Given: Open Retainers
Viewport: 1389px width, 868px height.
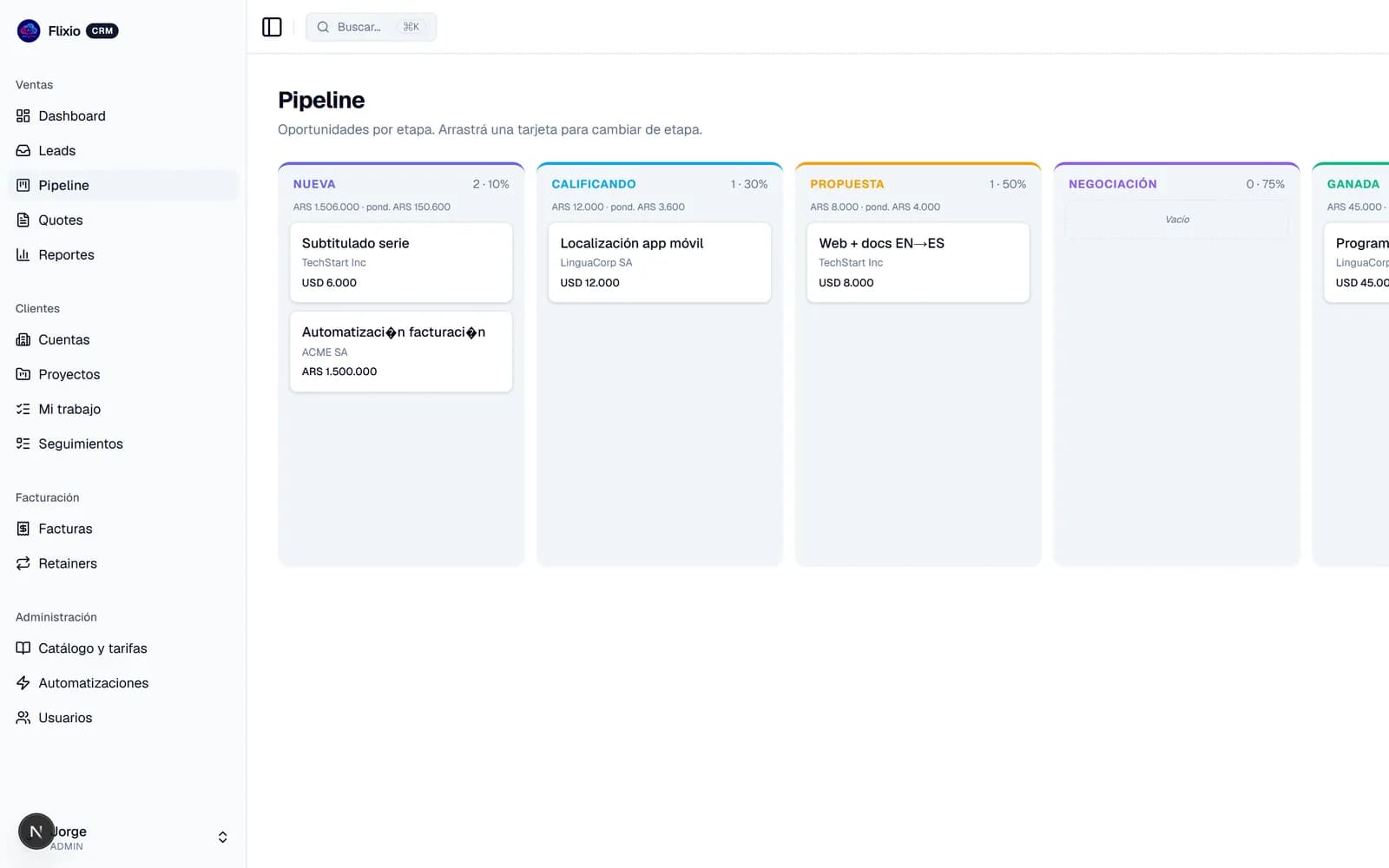Looking at the screenshot, I should click(122, 563).
